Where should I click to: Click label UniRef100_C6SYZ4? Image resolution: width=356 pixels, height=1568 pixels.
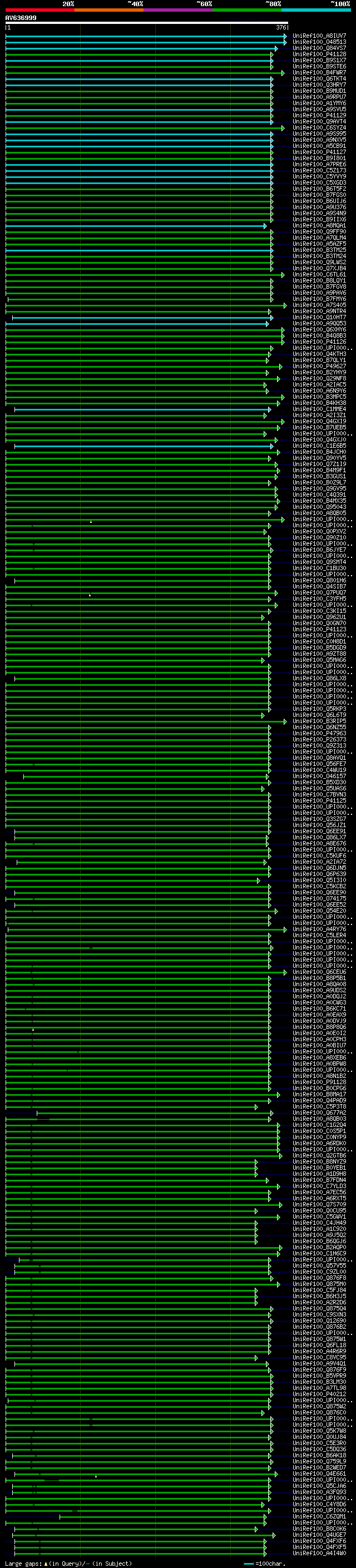click(x=319, y=128)
